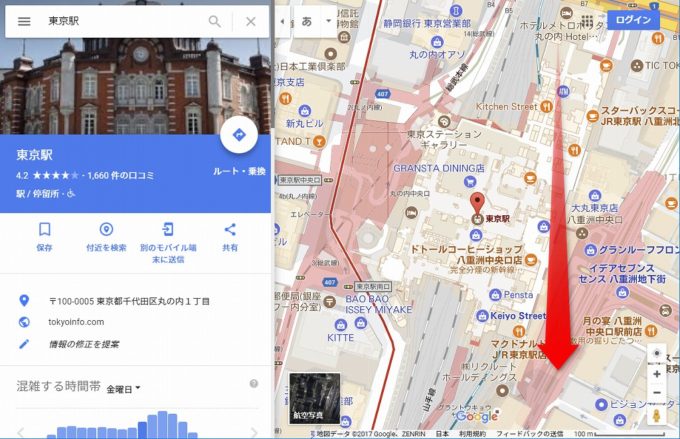Click the magnifier search icon
This screenshot has height=439, width=680.
pyautogui.click(x=214, y=21)
